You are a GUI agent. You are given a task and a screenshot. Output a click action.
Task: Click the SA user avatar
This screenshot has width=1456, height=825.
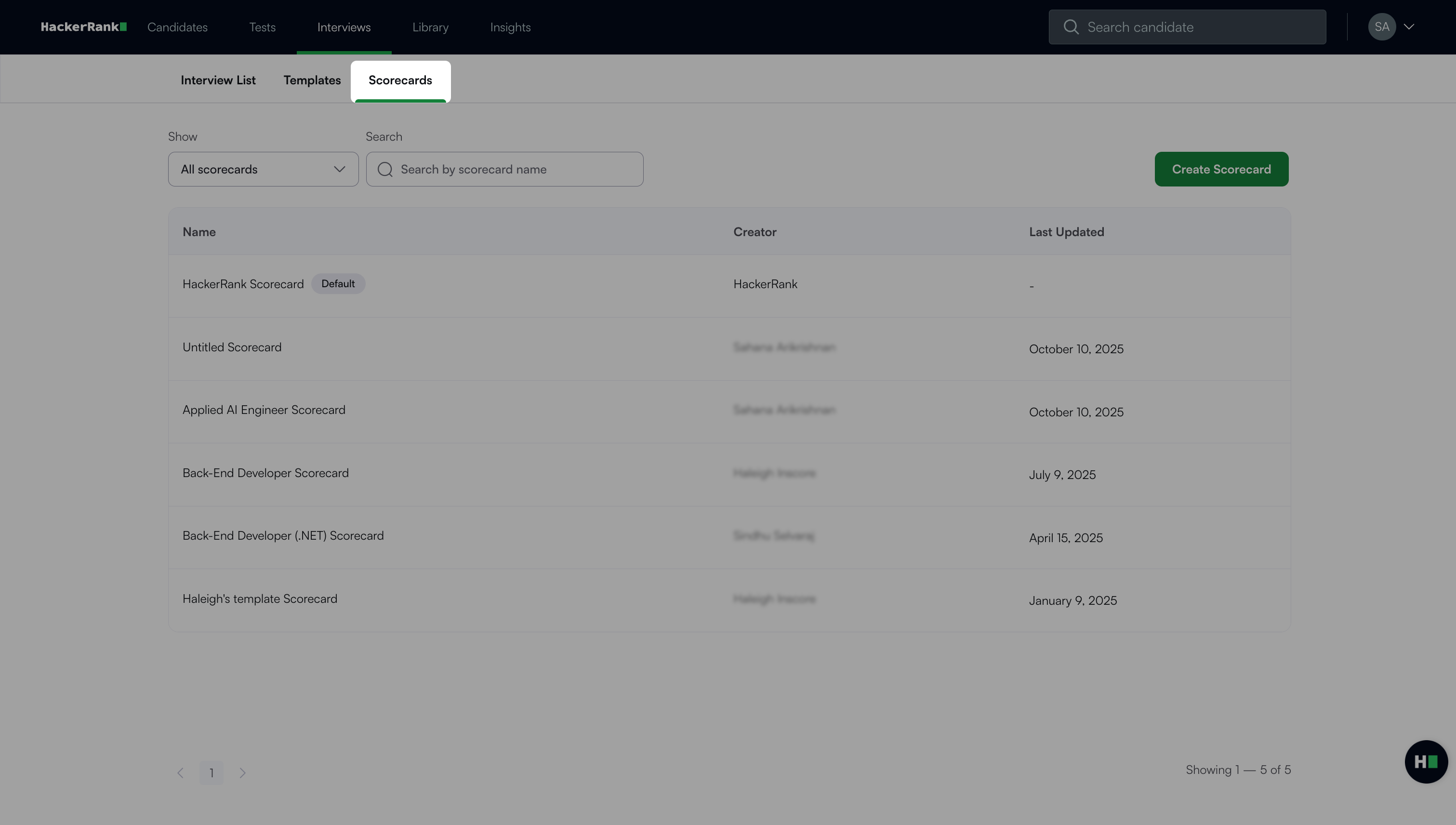pos(1381,27)
